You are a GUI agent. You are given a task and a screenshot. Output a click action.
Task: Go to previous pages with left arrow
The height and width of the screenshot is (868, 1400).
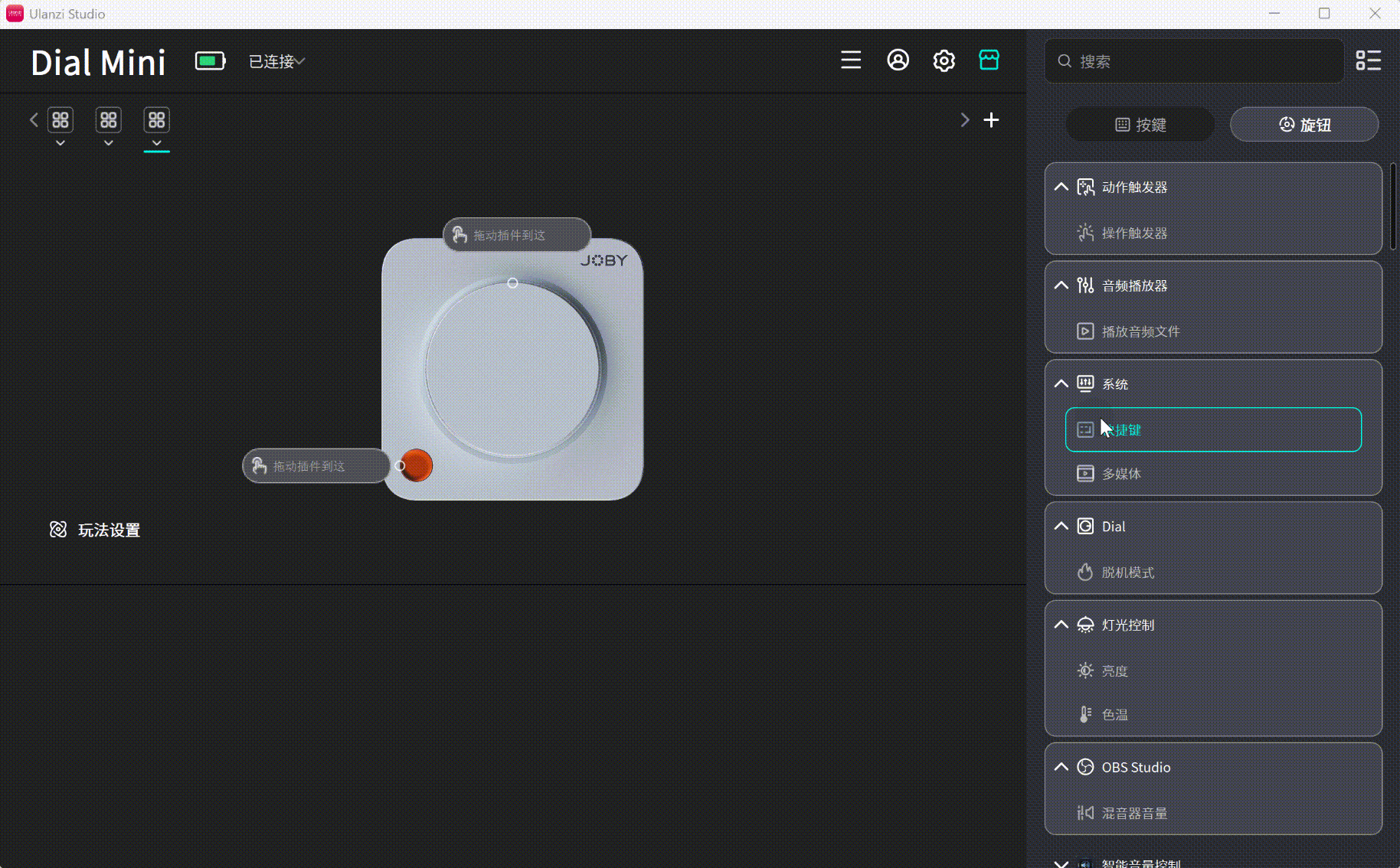(34, 120)
